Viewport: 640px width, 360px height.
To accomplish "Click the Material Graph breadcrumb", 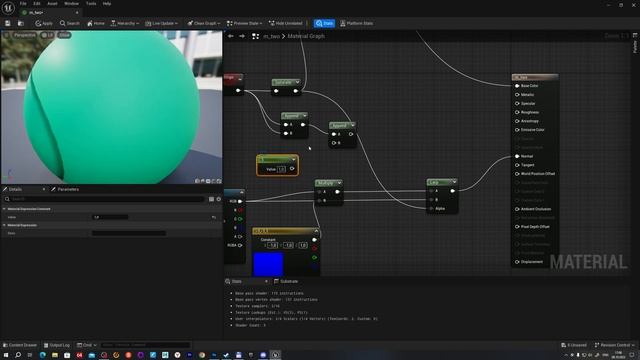I will pos(306,36).
